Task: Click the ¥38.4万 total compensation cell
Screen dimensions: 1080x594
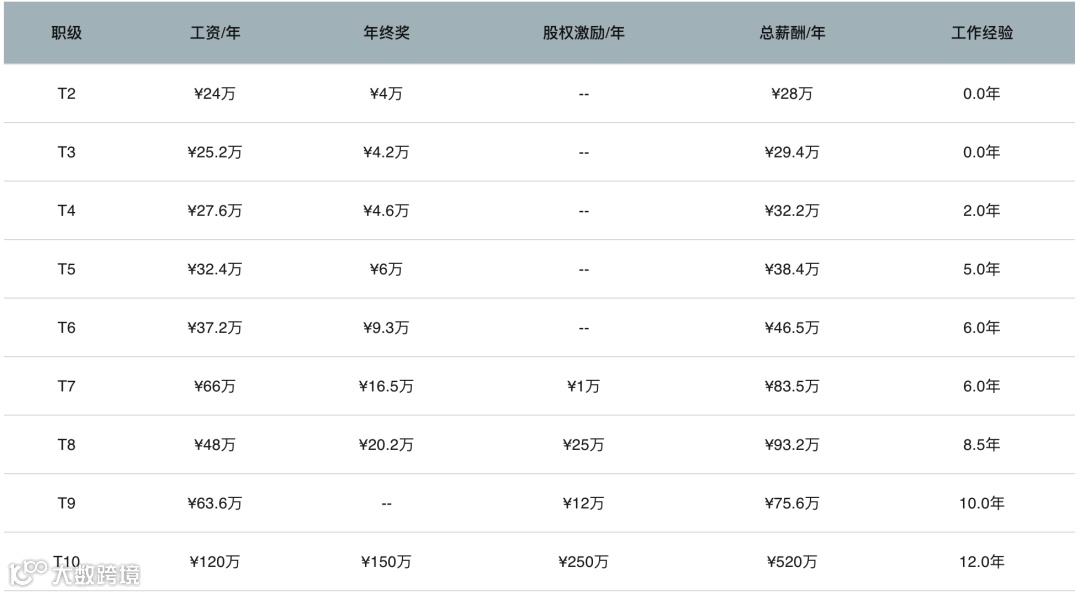Action: 792,270
